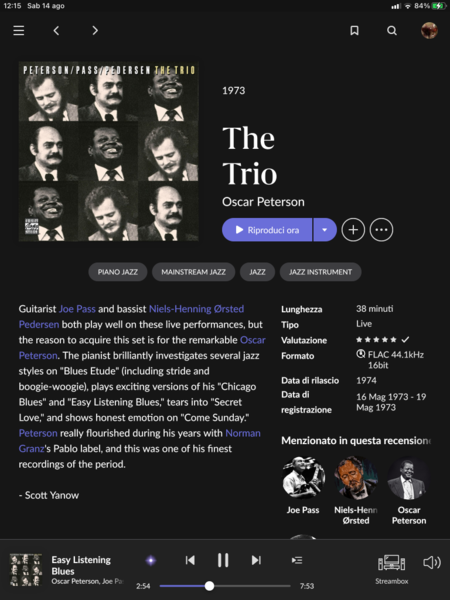Pause the current track
The height and width of the screenshot is (600, 450).
(223, 560)
